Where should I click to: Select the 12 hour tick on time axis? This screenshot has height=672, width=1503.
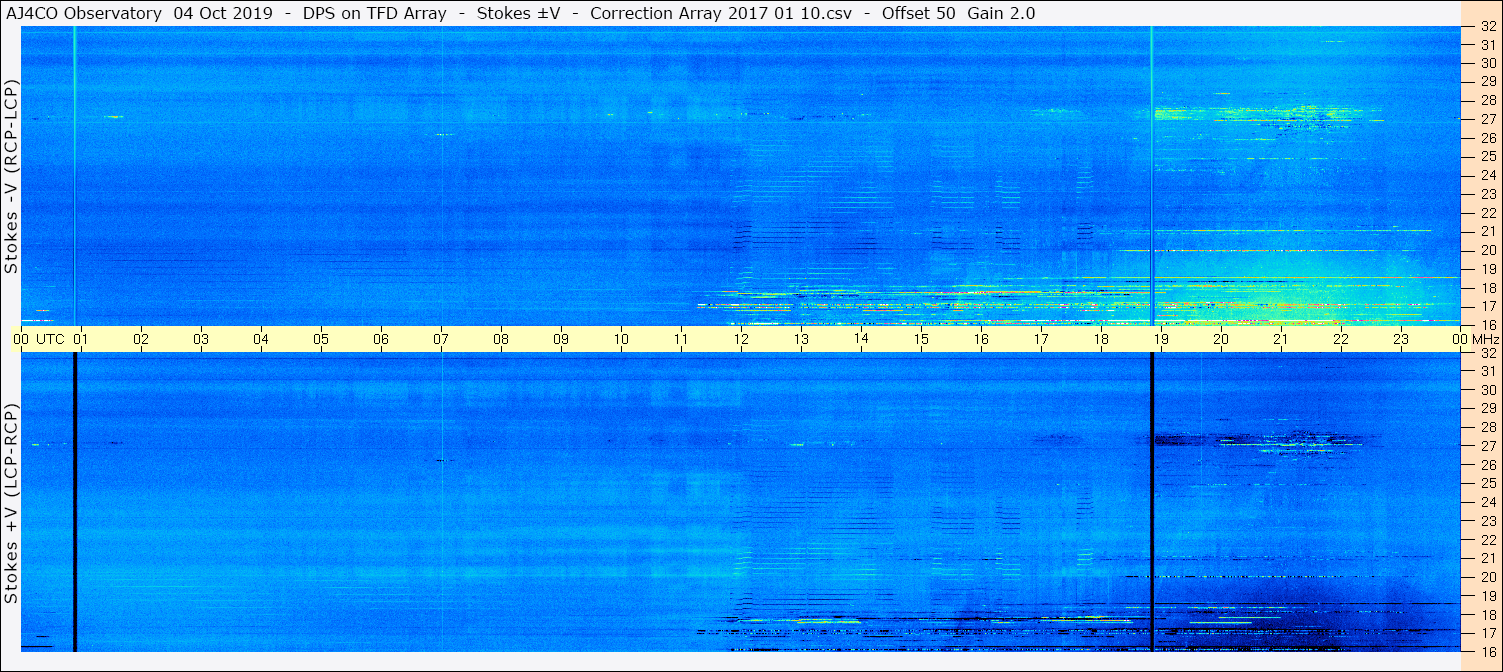(741, 339)
